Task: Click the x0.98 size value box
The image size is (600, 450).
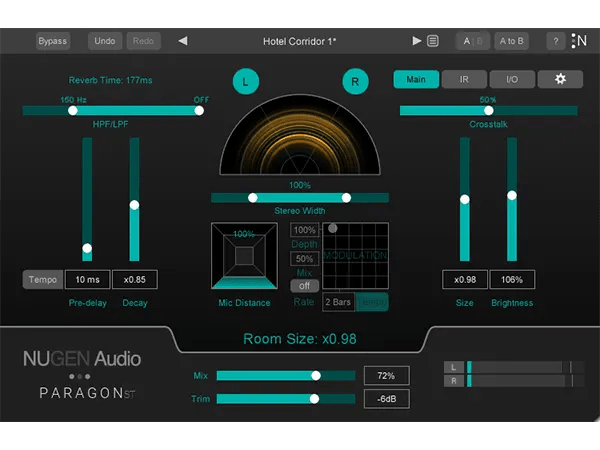Action: (465, 279)
